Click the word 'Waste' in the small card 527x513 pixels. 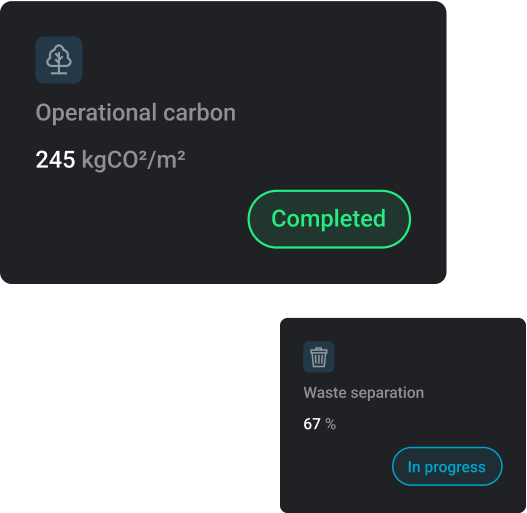(x=325, y=393)
